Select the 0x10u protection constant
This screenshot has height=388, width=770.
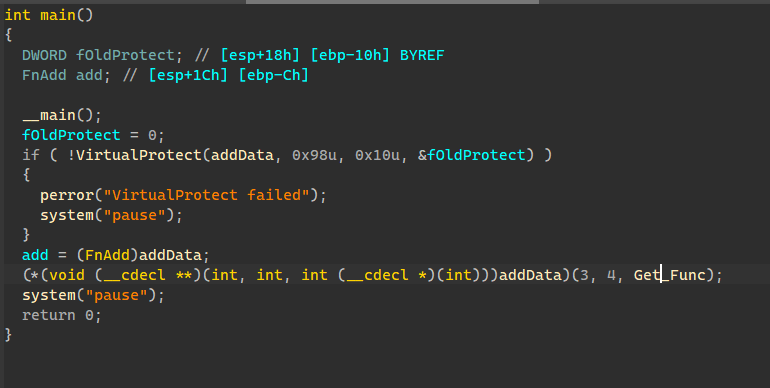point(377,155)
